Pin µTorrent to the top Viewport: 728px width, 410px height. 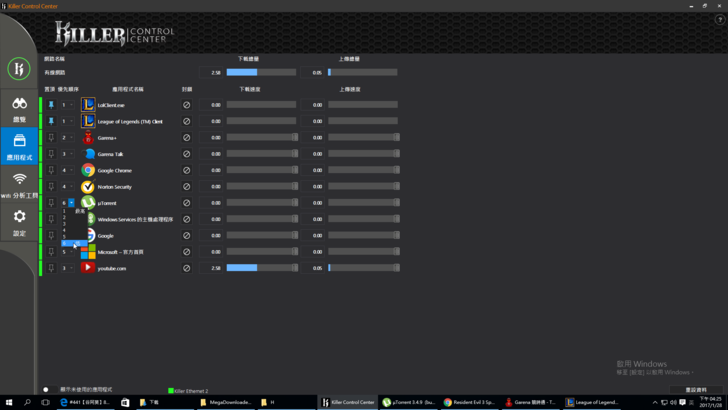click(x=51, y=203)
